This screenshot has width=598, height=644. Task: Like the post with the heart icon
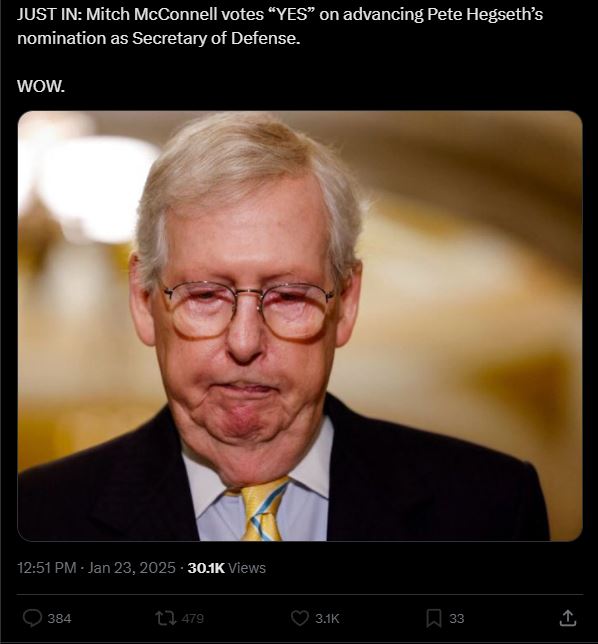299,618
